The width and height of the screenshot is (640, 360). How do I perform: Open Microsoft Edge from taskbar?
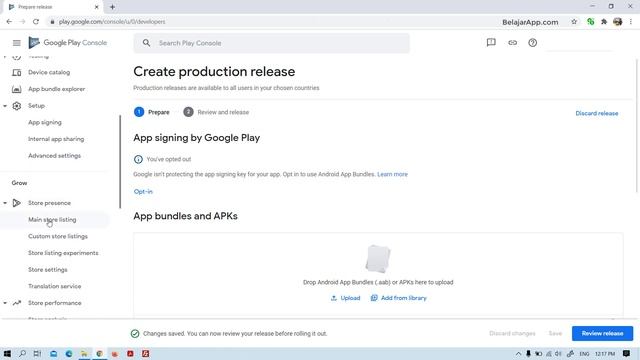[x=69, y=353]
